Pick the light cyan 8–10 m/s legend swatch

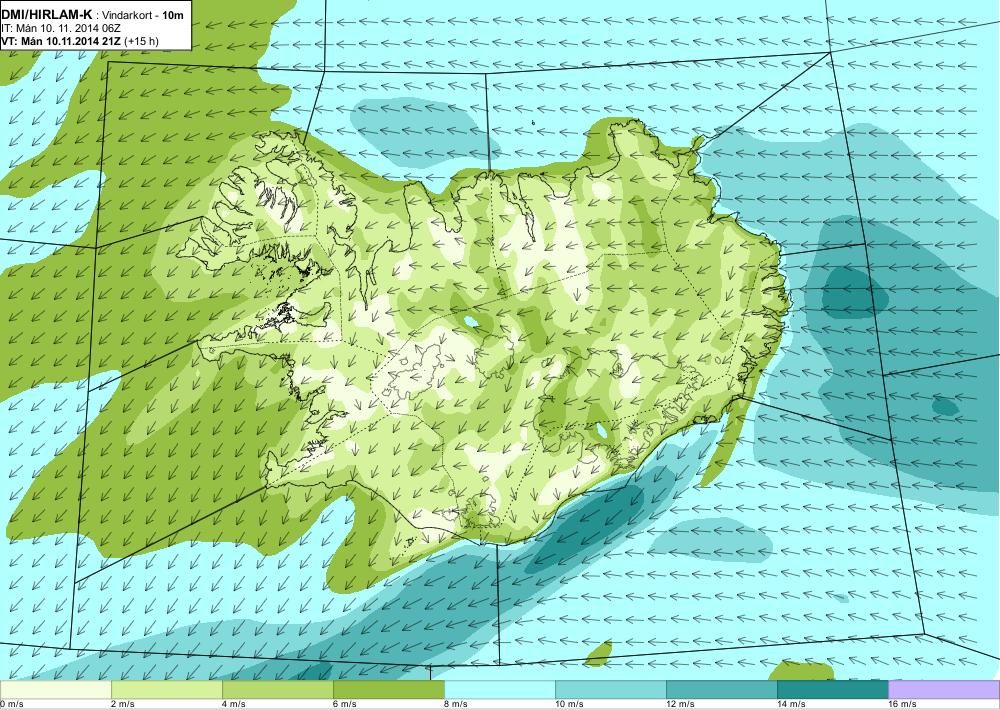499,690
